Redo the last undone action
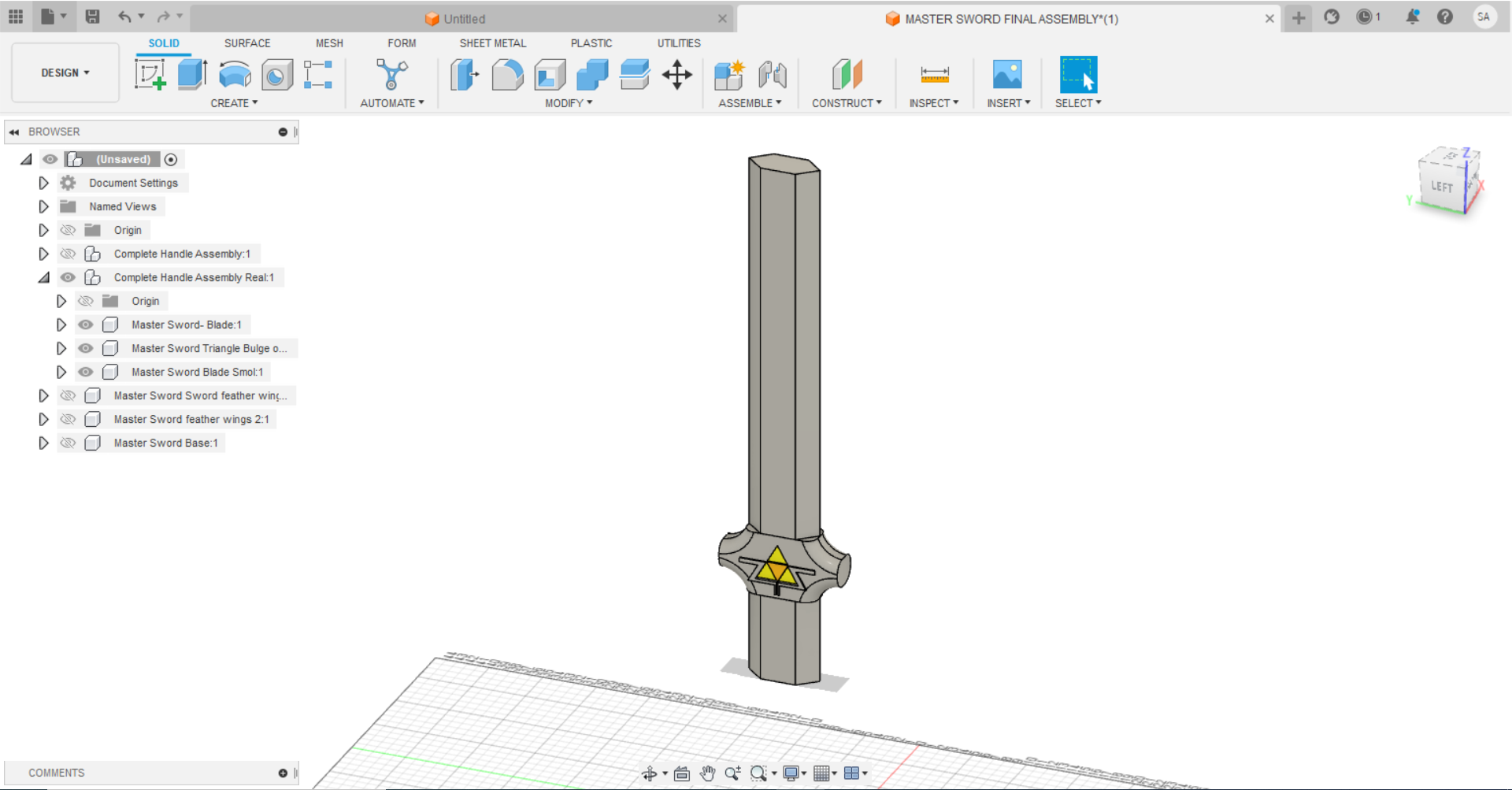The height and width of the screenshot is (790, 1512). coord(163,17)
